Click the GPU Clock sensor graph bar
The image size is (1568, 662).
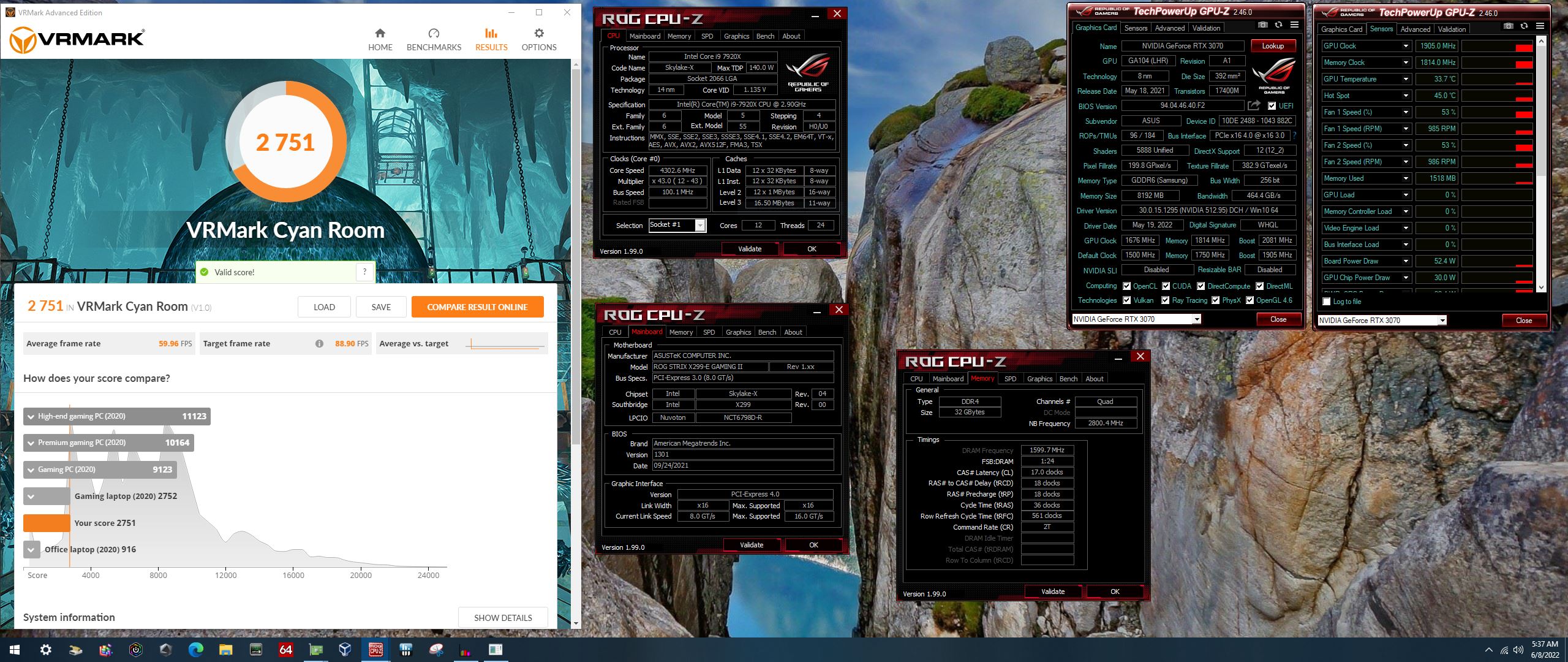[1498, 46]
